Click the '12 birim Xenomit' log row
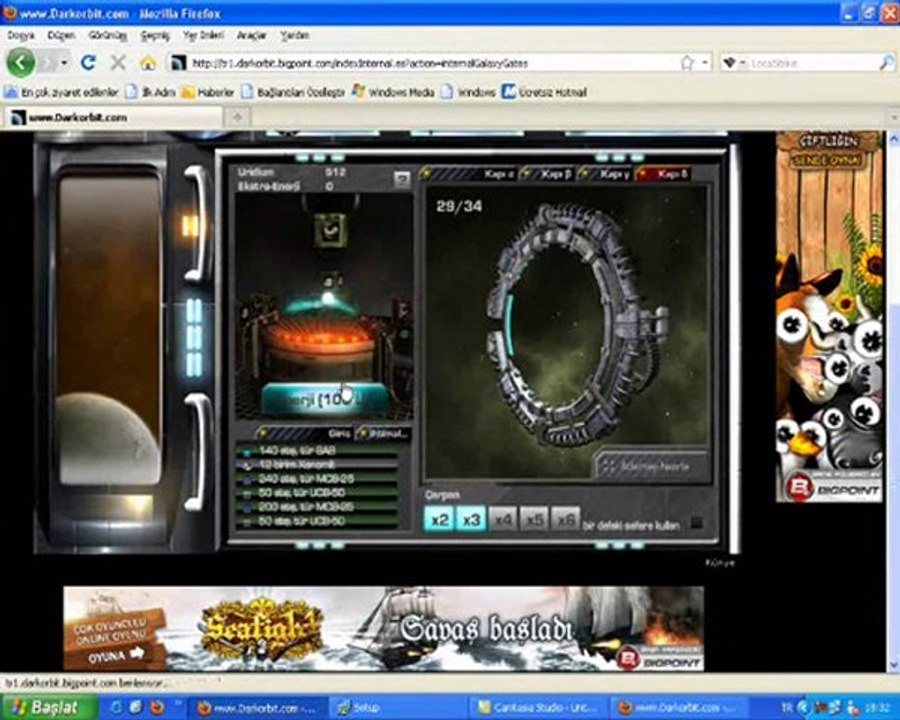 [x=317, y=464]
